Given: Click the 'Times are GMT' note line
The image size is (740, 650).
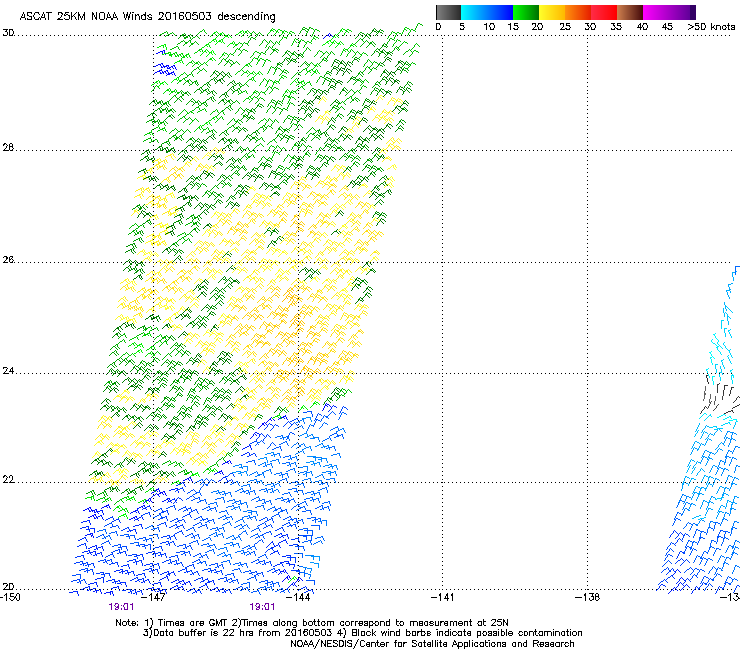Looking at the screenshot, I should [312, 623].
